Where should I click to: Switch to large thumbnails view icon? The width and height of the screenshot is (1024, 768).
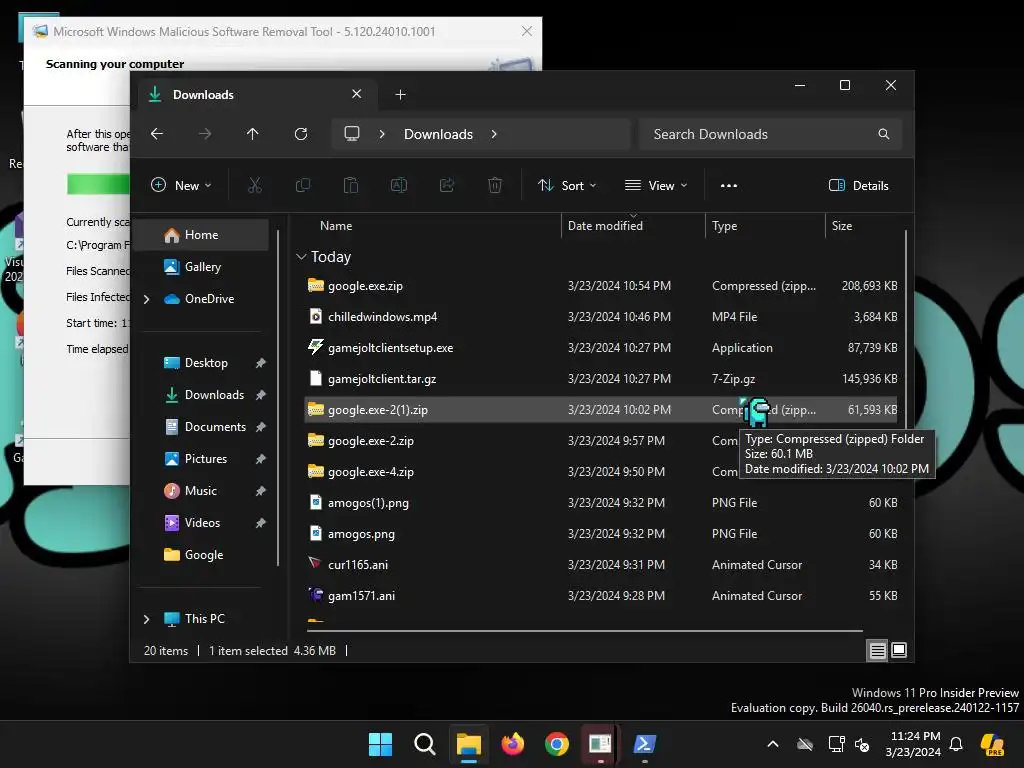[899, 650]
